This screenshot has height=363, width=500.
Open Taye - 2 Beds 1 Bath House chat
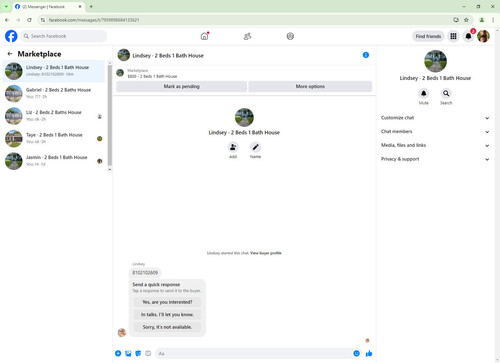pos(54,138)
